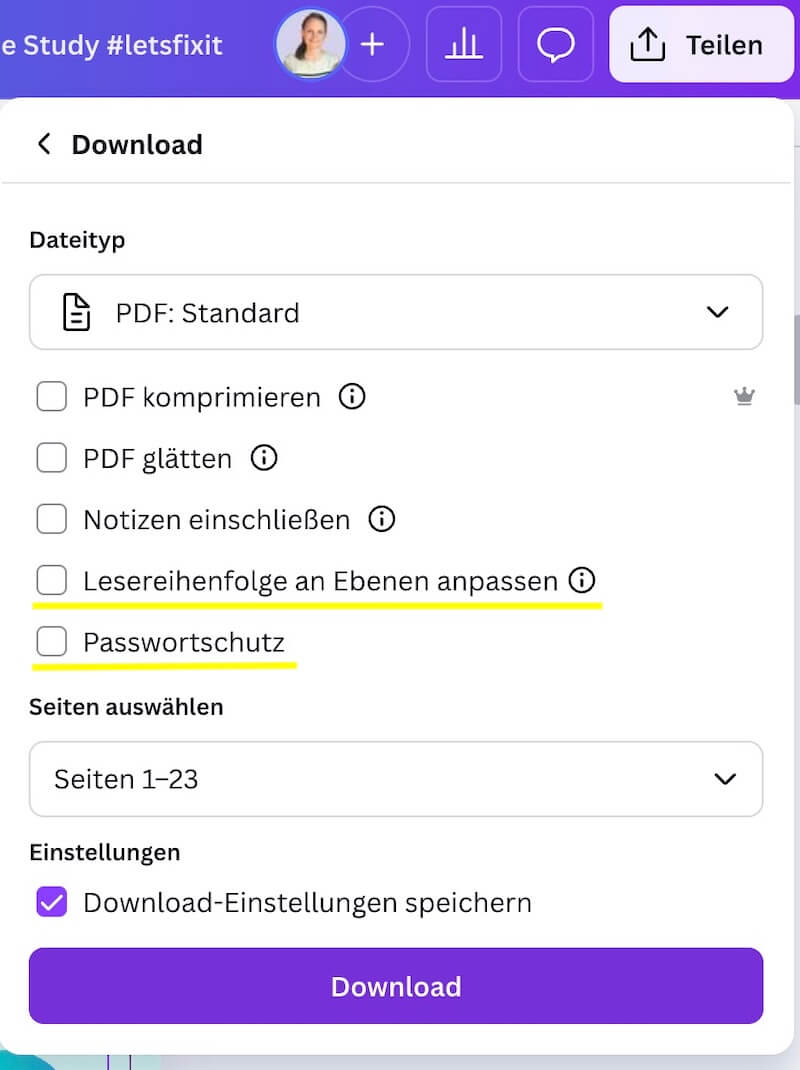
Task: Click the back arrow next to Download
Action: coord(44,144)
